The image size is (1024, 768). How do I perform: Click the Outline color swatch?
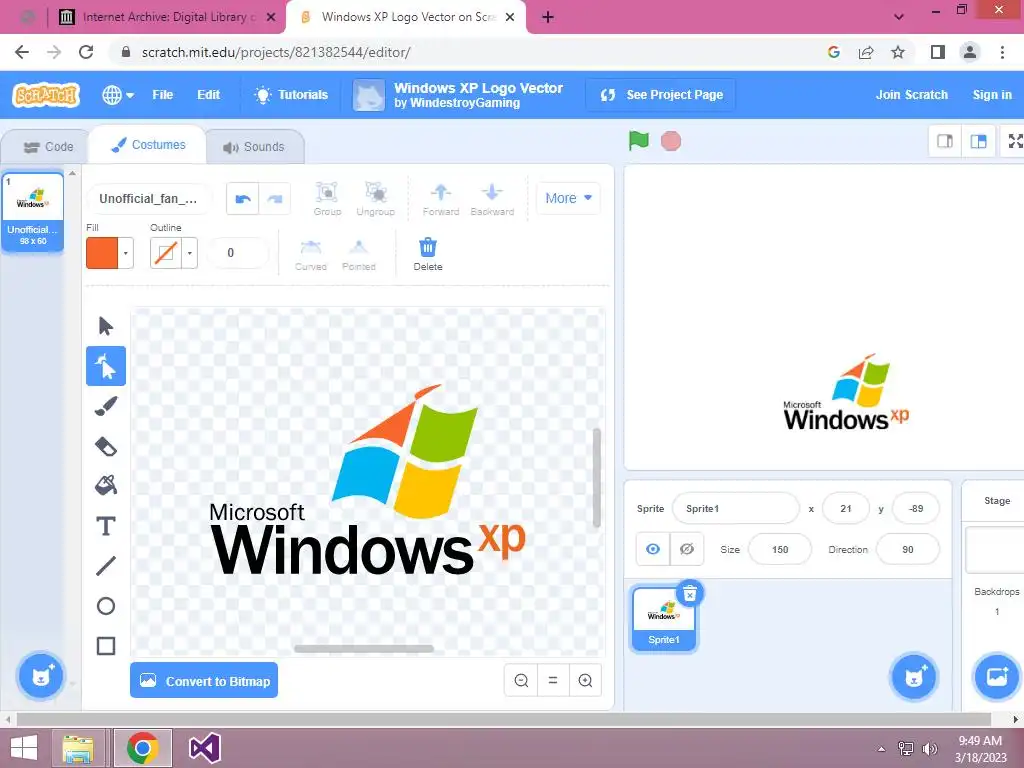coord(166,253)
